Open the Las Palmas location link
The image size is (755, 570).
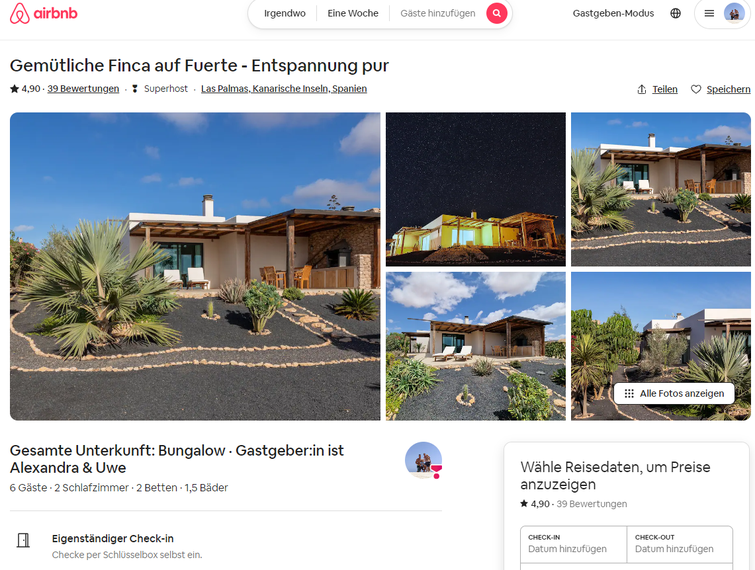(x=284, y=89)
